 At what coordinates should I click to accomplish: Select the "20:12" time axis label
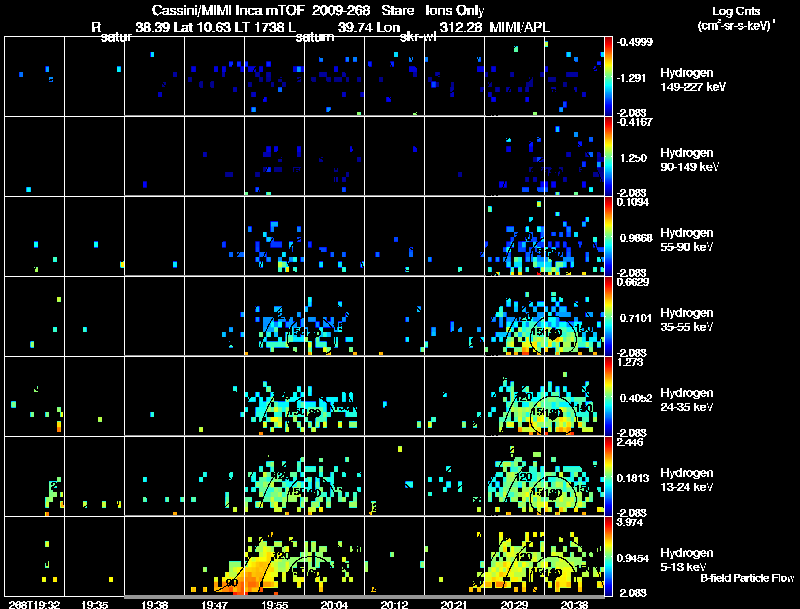click(394, 604)
